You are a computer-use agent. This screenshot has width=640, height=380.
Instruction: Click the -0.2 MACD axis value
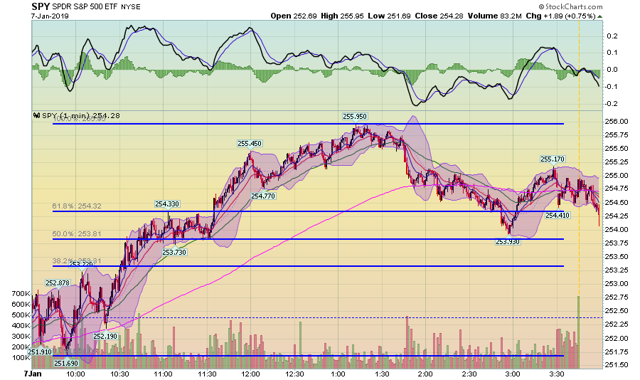[611, 104]
